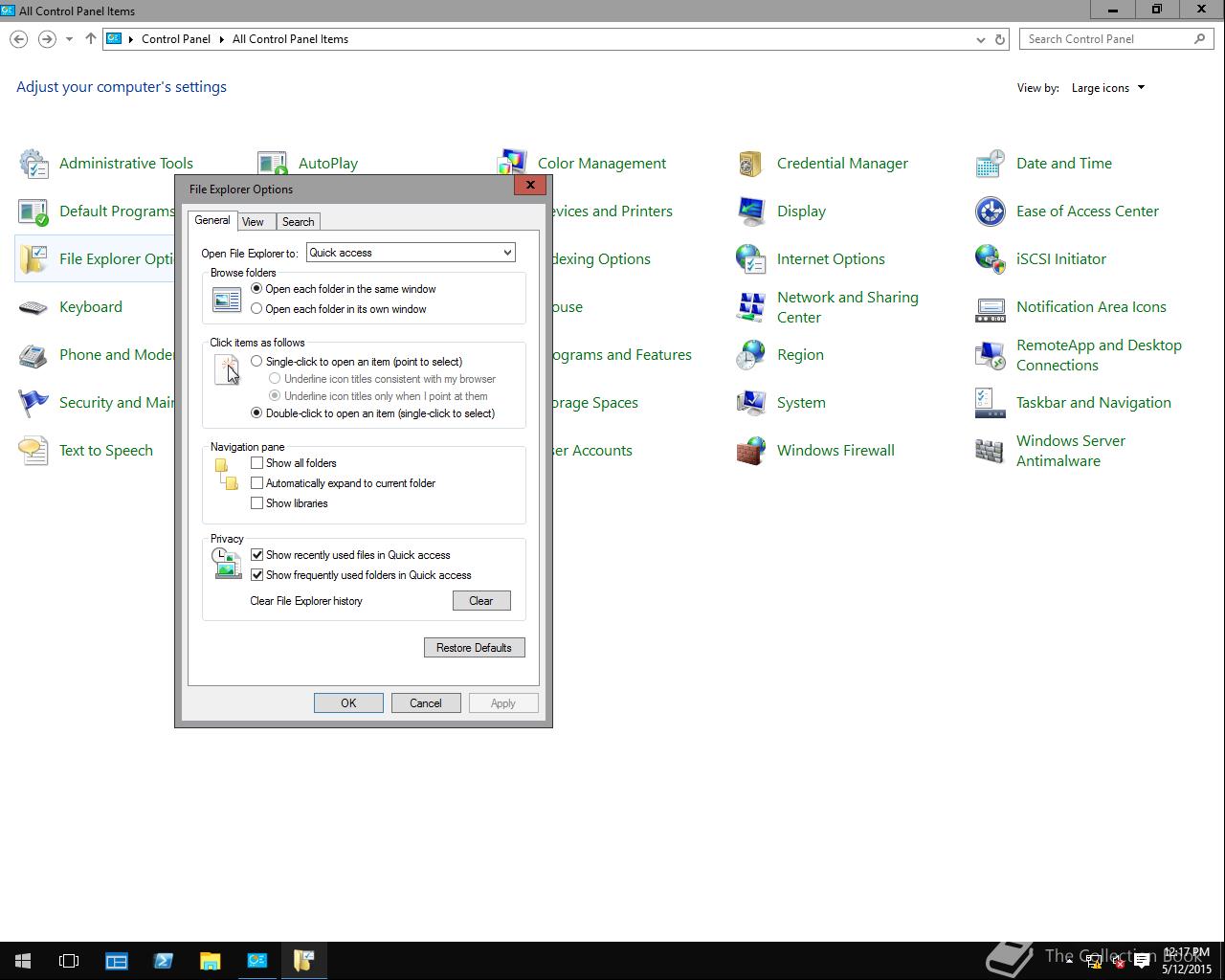Open the Display icon
Image resolution: width=1225 pixels, height=980 pixels.
(x=751, y=212)
